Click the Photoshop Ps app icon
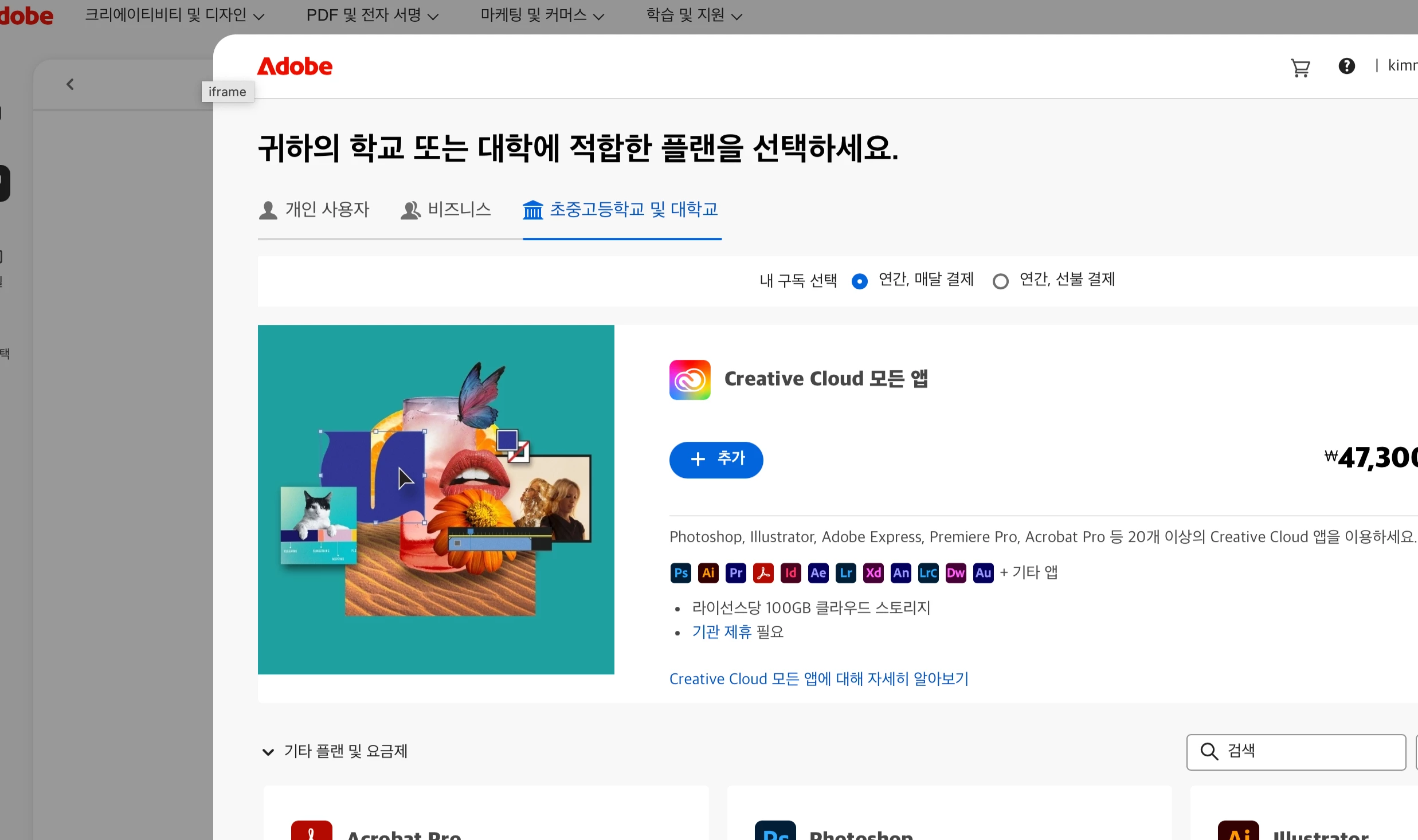1418x840 pixels. (x=680, y=573)
